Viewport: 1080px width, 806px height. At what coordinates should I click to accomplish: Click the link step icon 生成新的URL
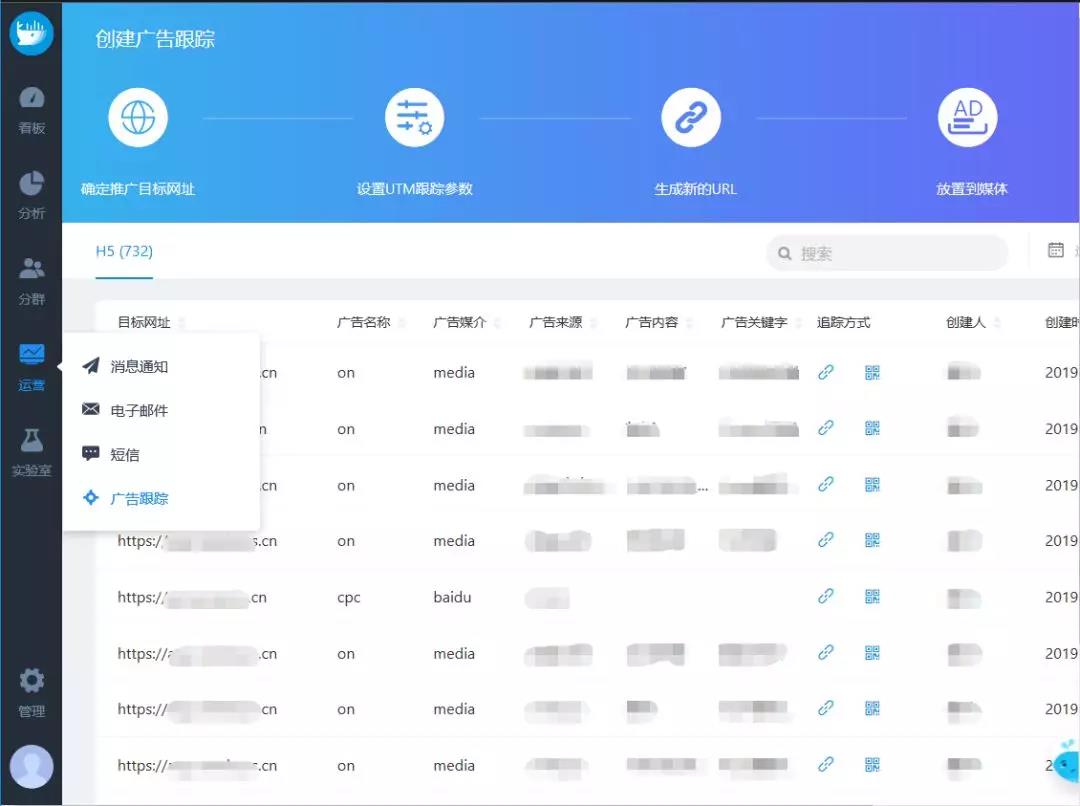[691, 117]
